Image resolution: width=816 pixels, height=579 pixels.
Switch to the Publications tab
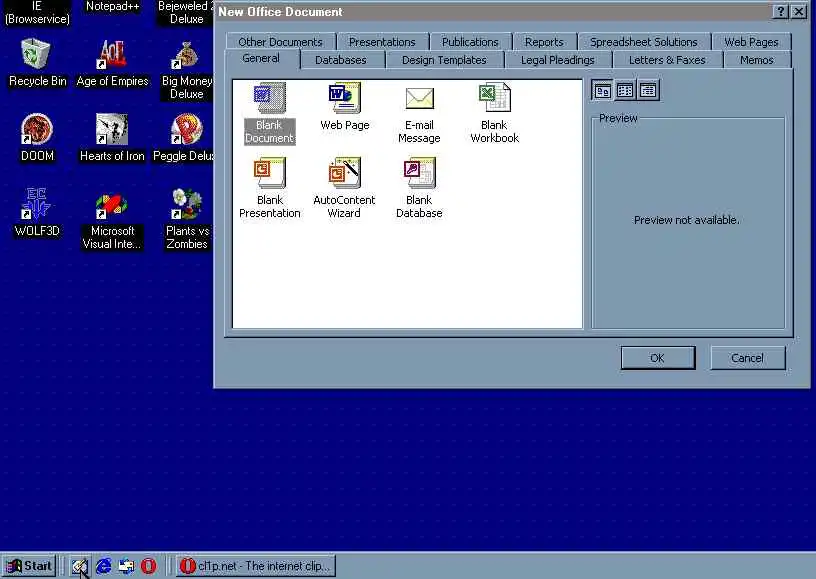[x=470, y=42]
